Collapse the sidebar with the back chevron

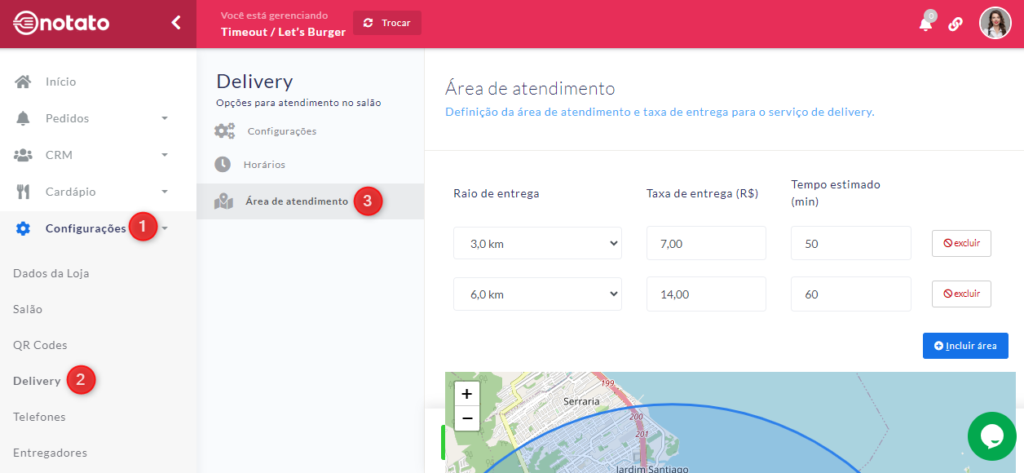176,22
